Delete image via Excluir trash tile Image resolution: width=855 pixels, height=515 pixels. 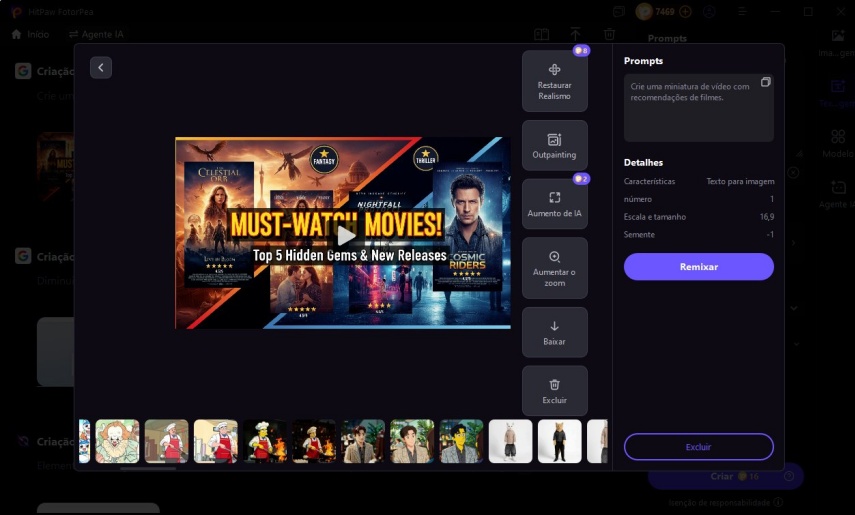[x=555, y=391]
